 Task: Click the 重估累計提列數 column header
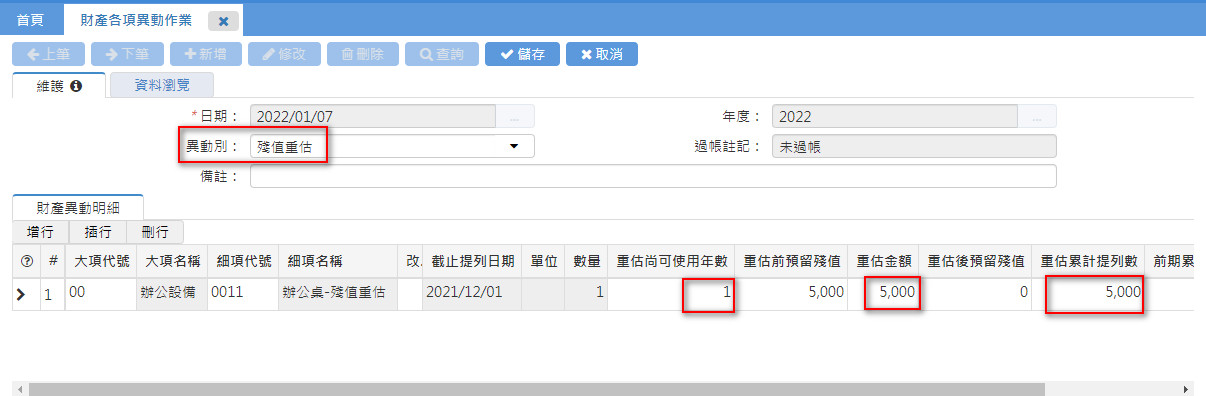(1088, 261)
